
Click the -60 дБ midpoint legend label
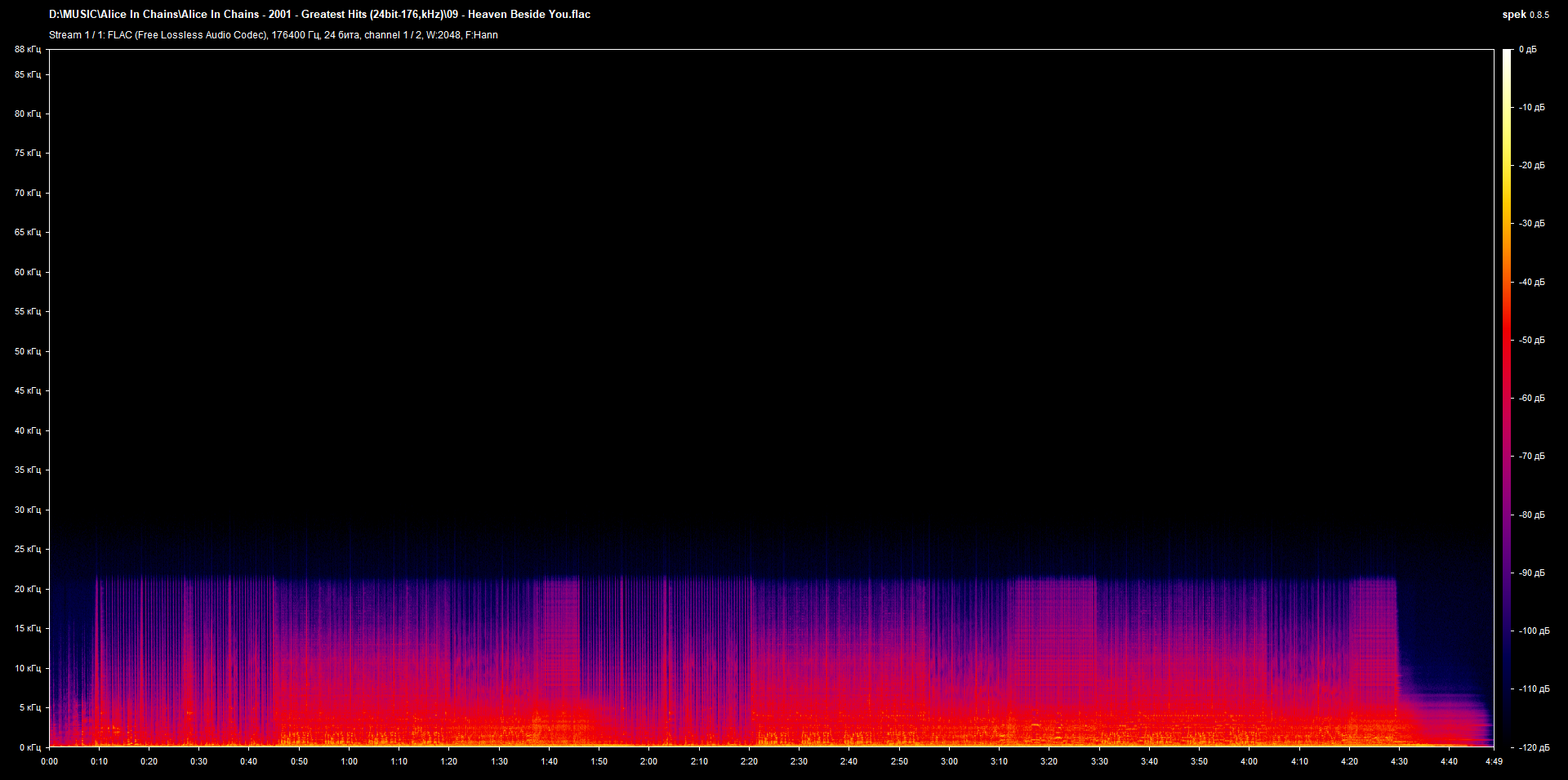pyautogui.click(x=1530, y=398)
